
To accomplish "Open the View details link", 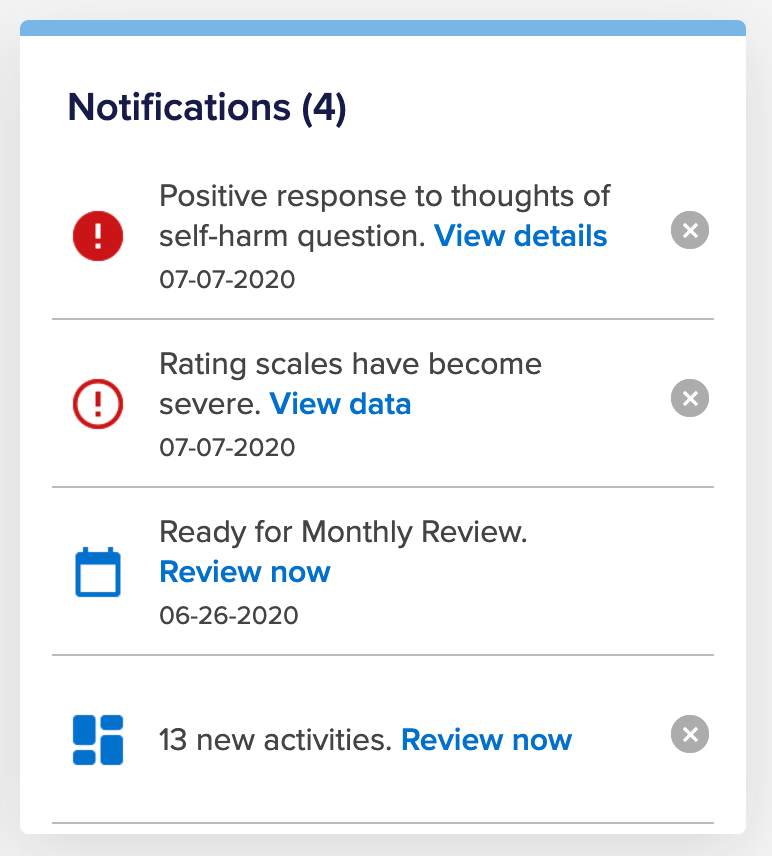I will (521, 236).
